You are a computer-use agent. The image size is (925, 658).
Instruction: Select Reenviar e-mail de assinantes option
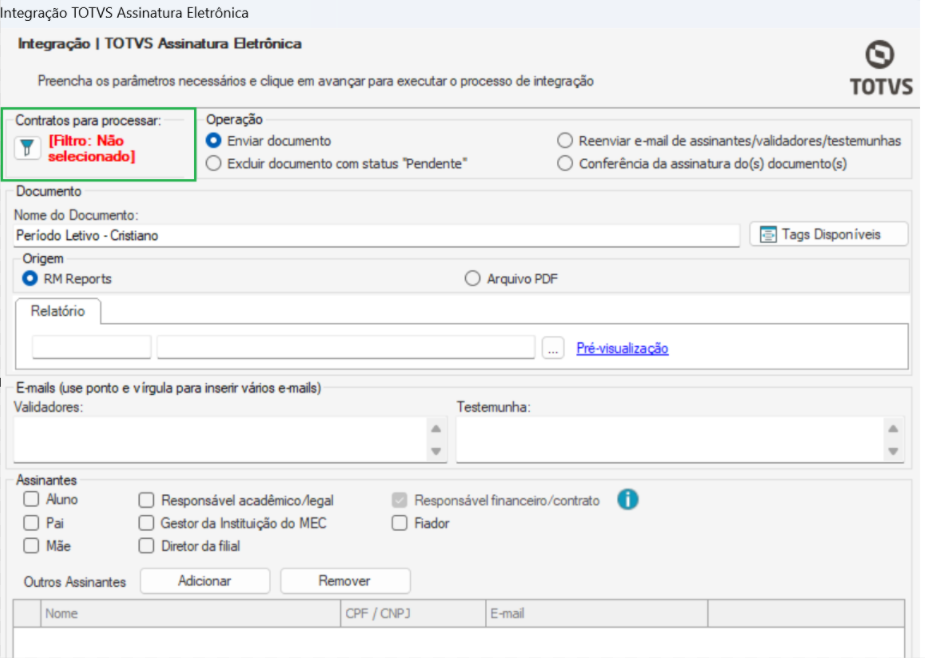point(565,141)
